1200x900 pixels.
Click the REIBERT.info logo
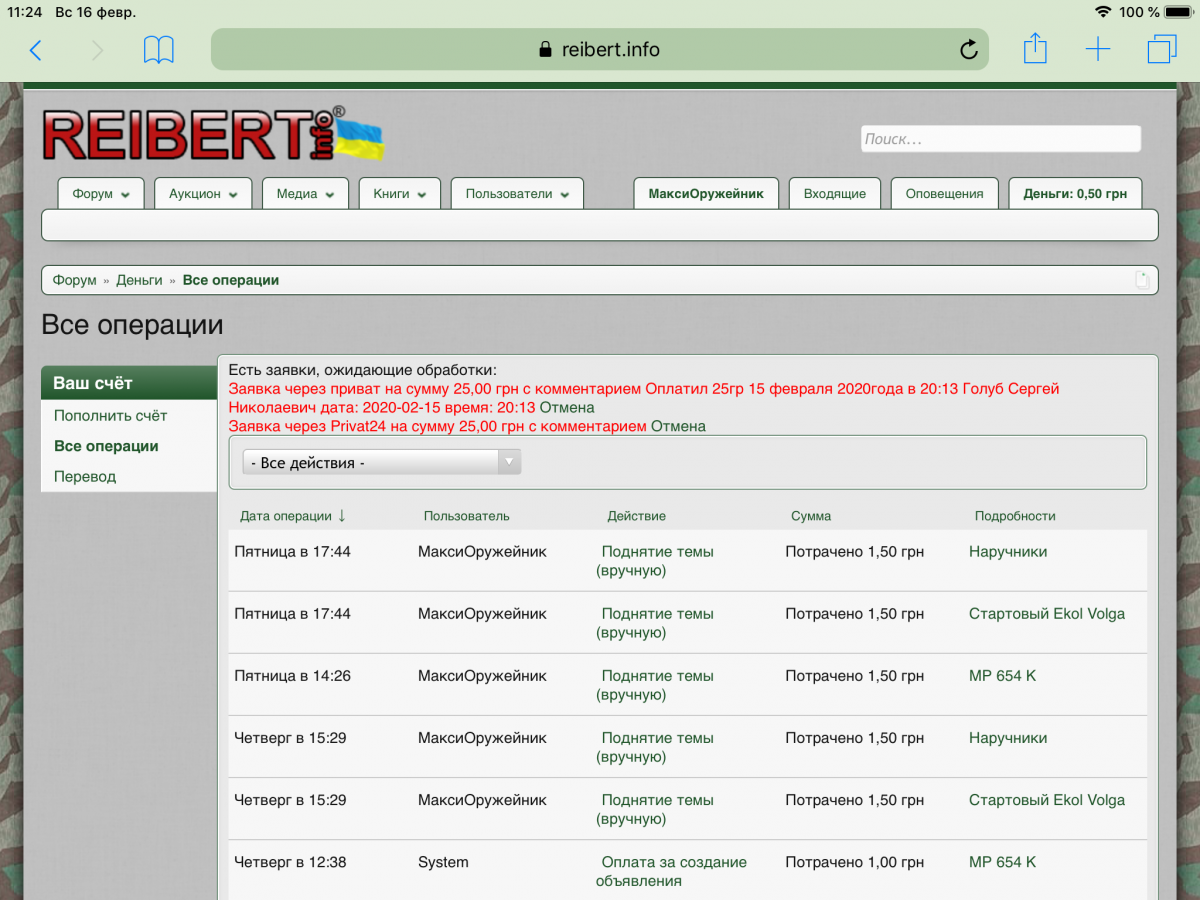coord(212,135)
